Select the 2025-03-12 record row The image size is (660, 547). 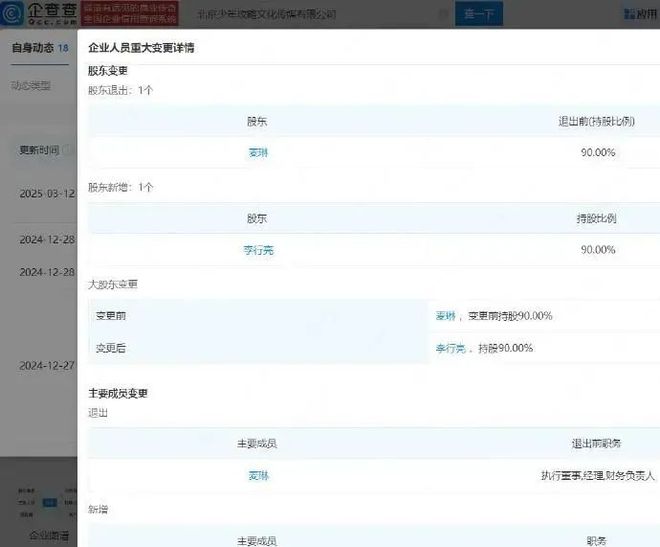point(47,194)
